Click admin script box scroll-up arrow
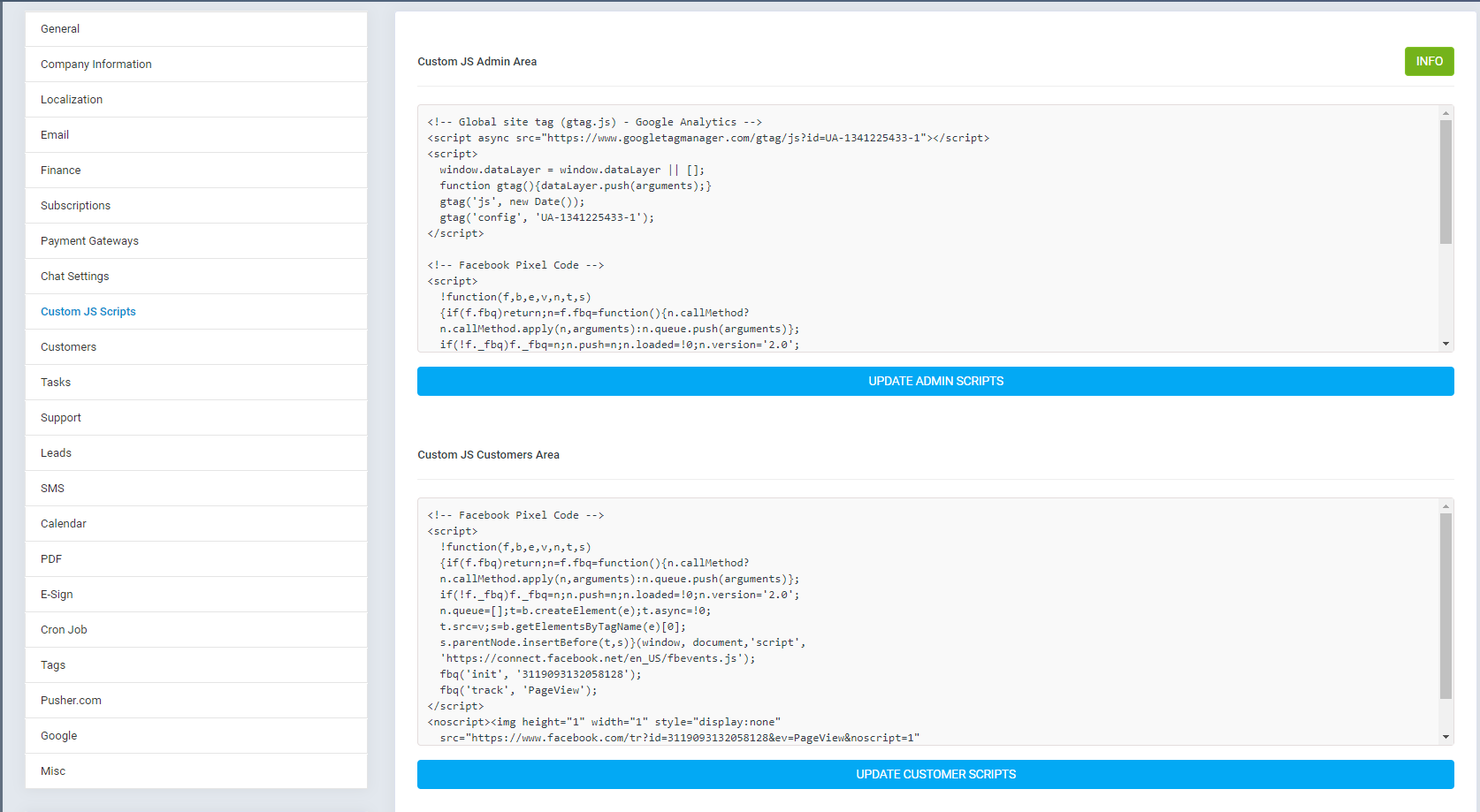The width and height of the screenshot is (1480, 812). click(1446, 113)
